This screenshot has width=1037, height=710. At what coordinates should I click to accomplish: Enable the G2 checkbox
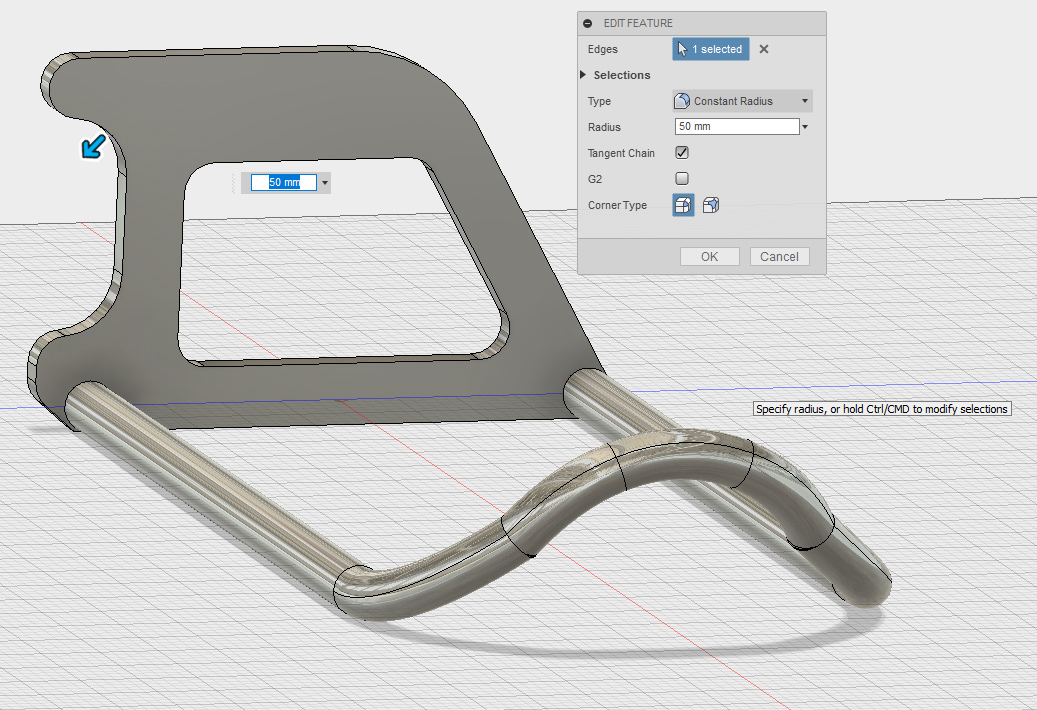[x=682, y=179]
